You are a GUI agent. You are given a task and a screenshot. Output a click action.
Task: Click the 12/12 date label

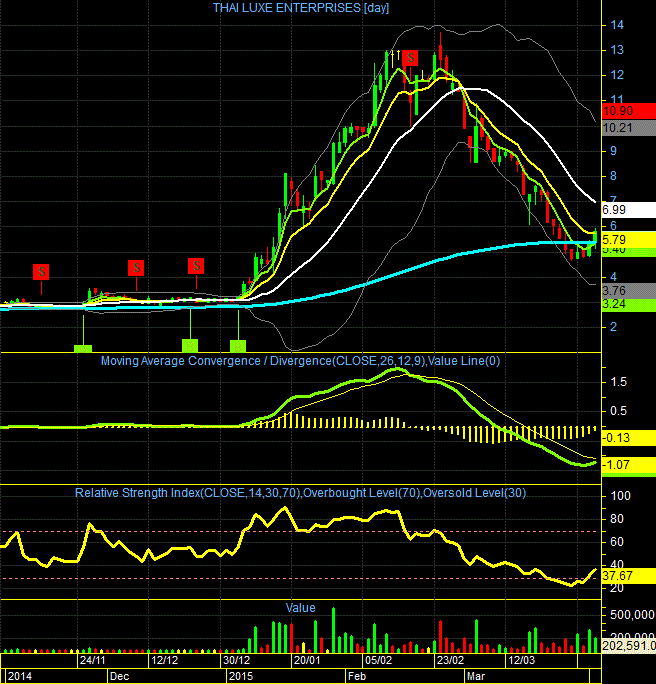point(164,660)
